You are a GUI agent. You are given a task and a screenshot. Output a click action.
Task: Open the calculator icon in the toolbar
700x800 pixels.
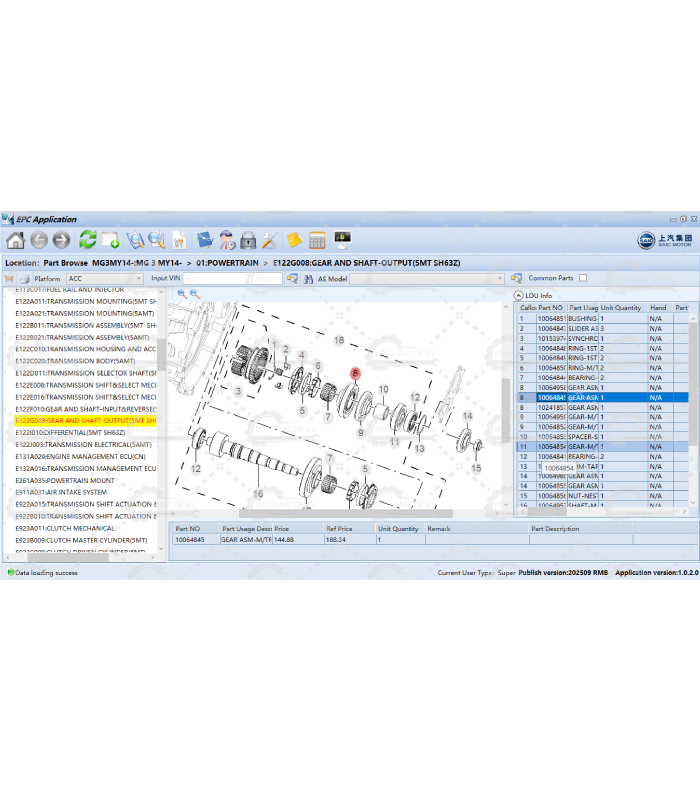coord(317,240)
